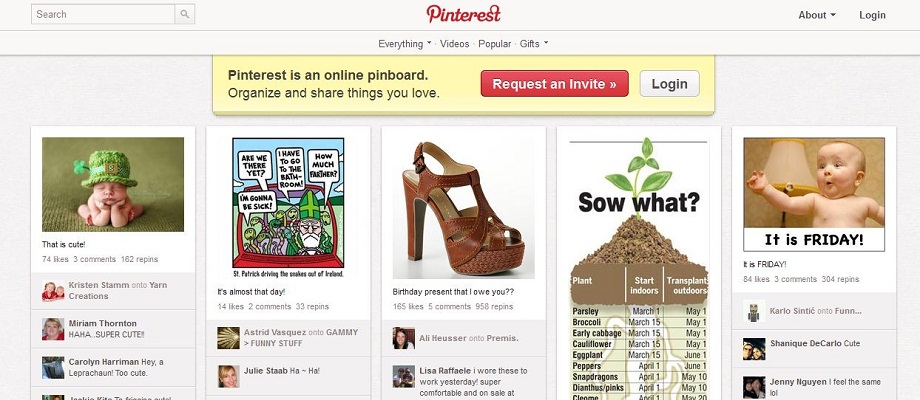This screenshot has width=920, height=400.
Task: Focus the Search input field
Action: pos(103,14)
